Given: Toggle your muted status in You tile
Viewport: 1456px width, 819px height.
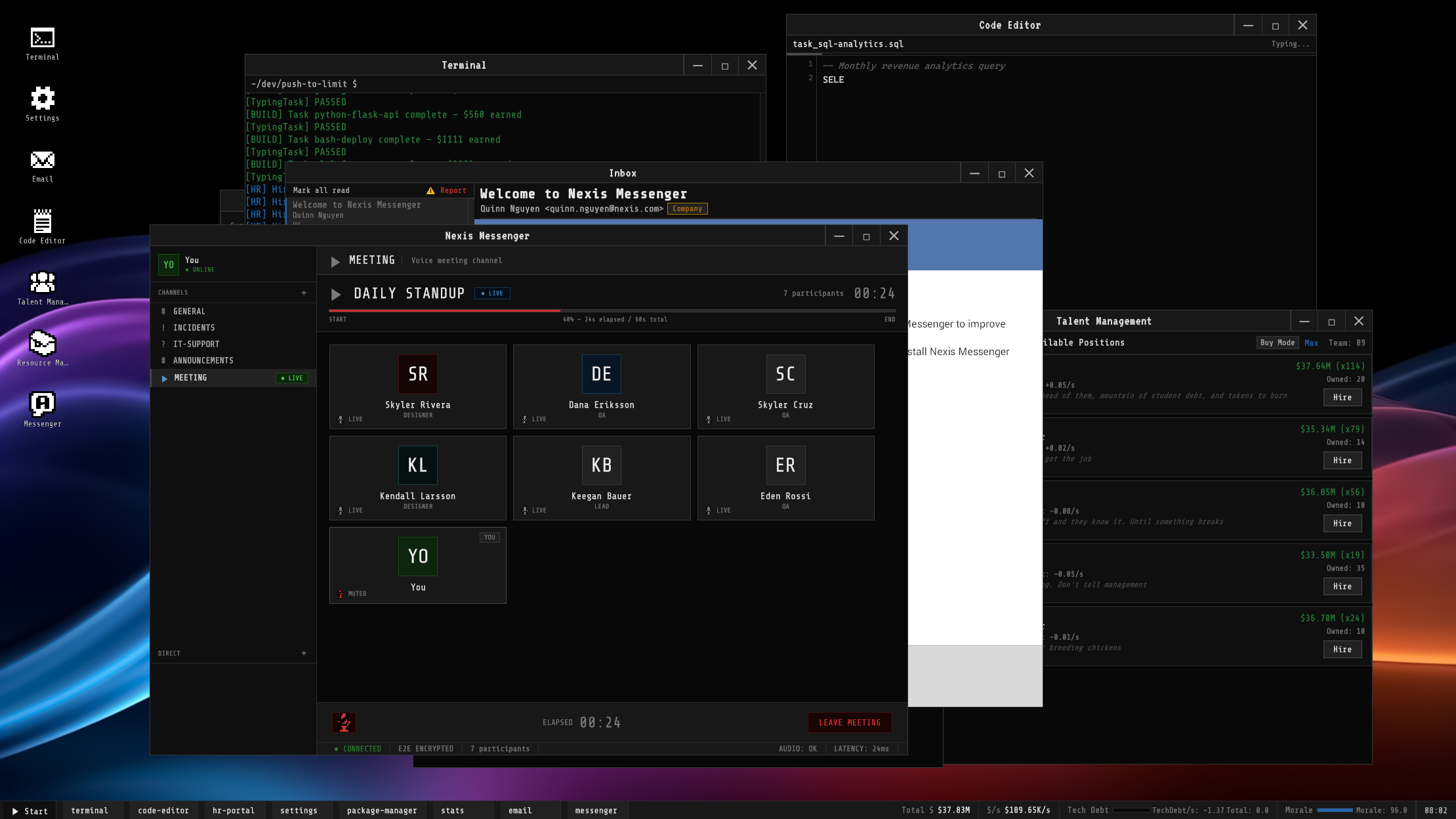Looking at the screenshot, I should pyautogui.click(x=341, y=593).
